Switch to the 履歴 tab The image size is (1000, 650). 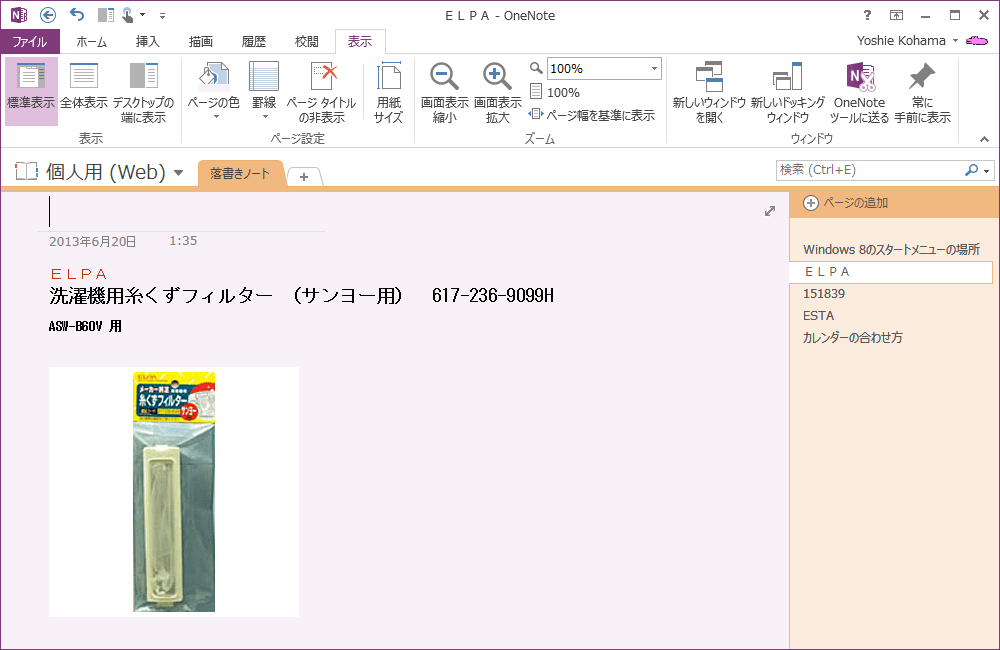point(253,41)
